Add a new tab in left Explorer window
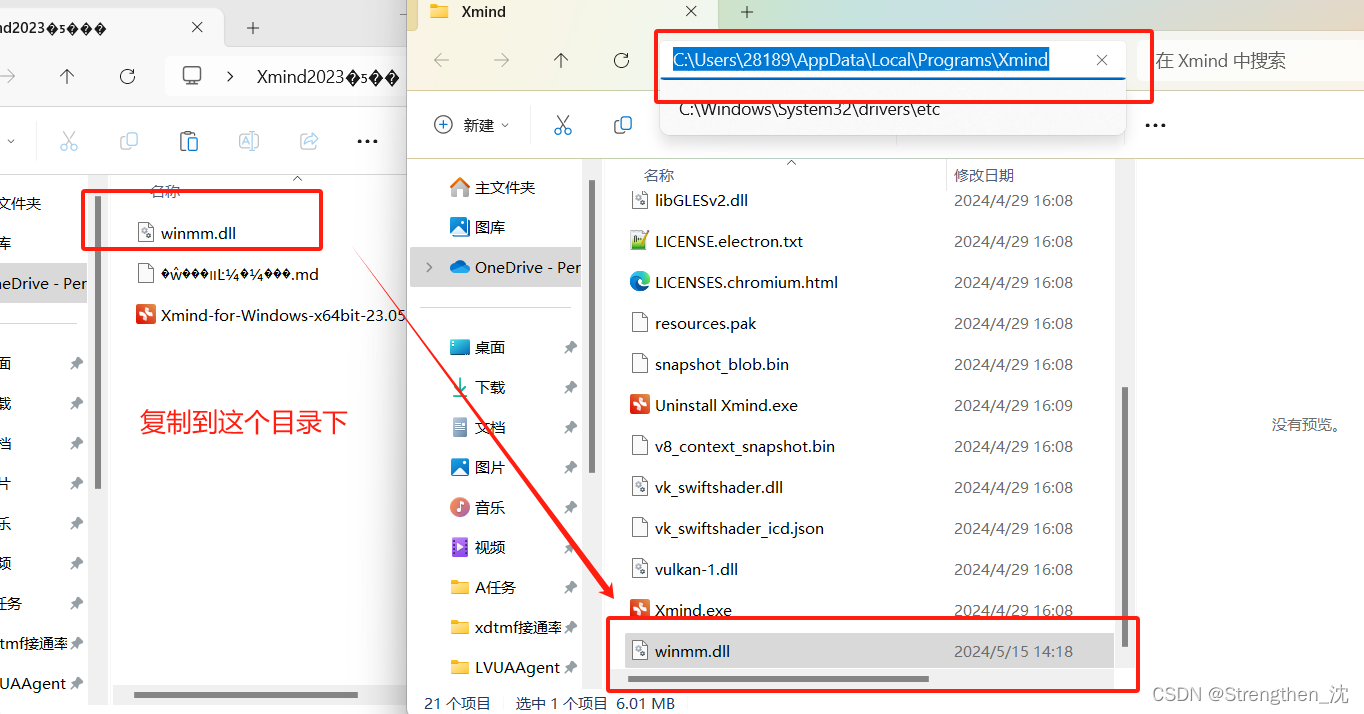 pyautogui.click(x=253, y=28)
